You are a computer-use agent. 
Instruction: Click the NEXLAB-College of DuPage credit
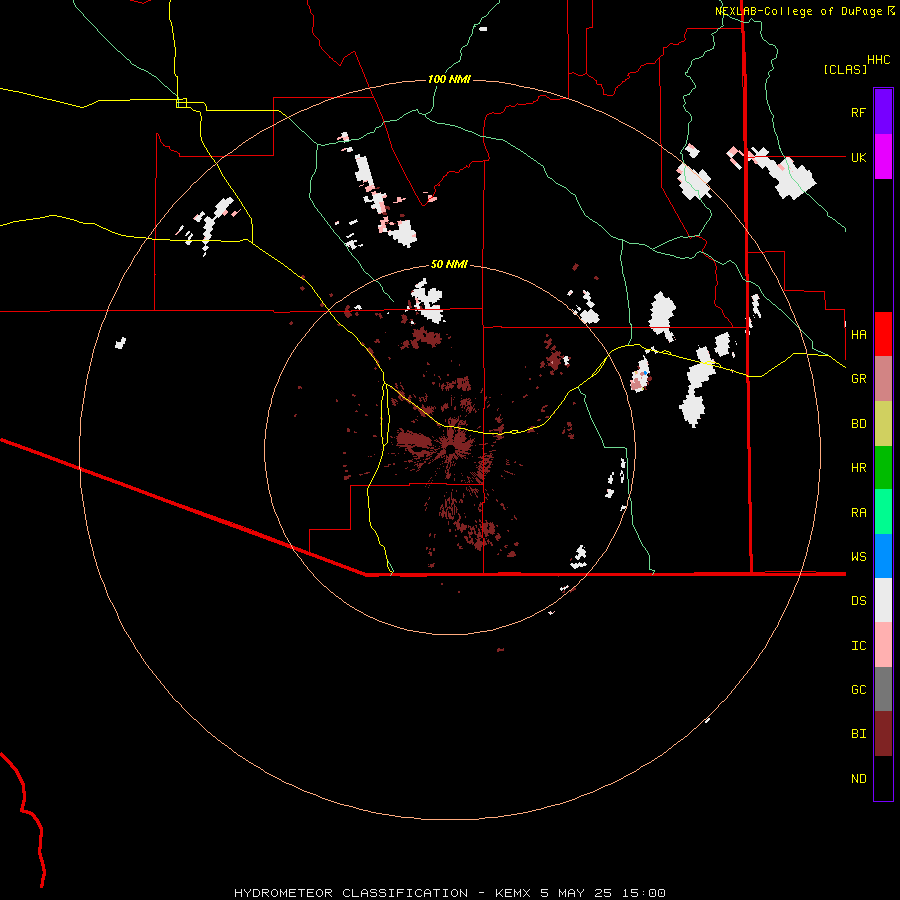coord(800,11)
